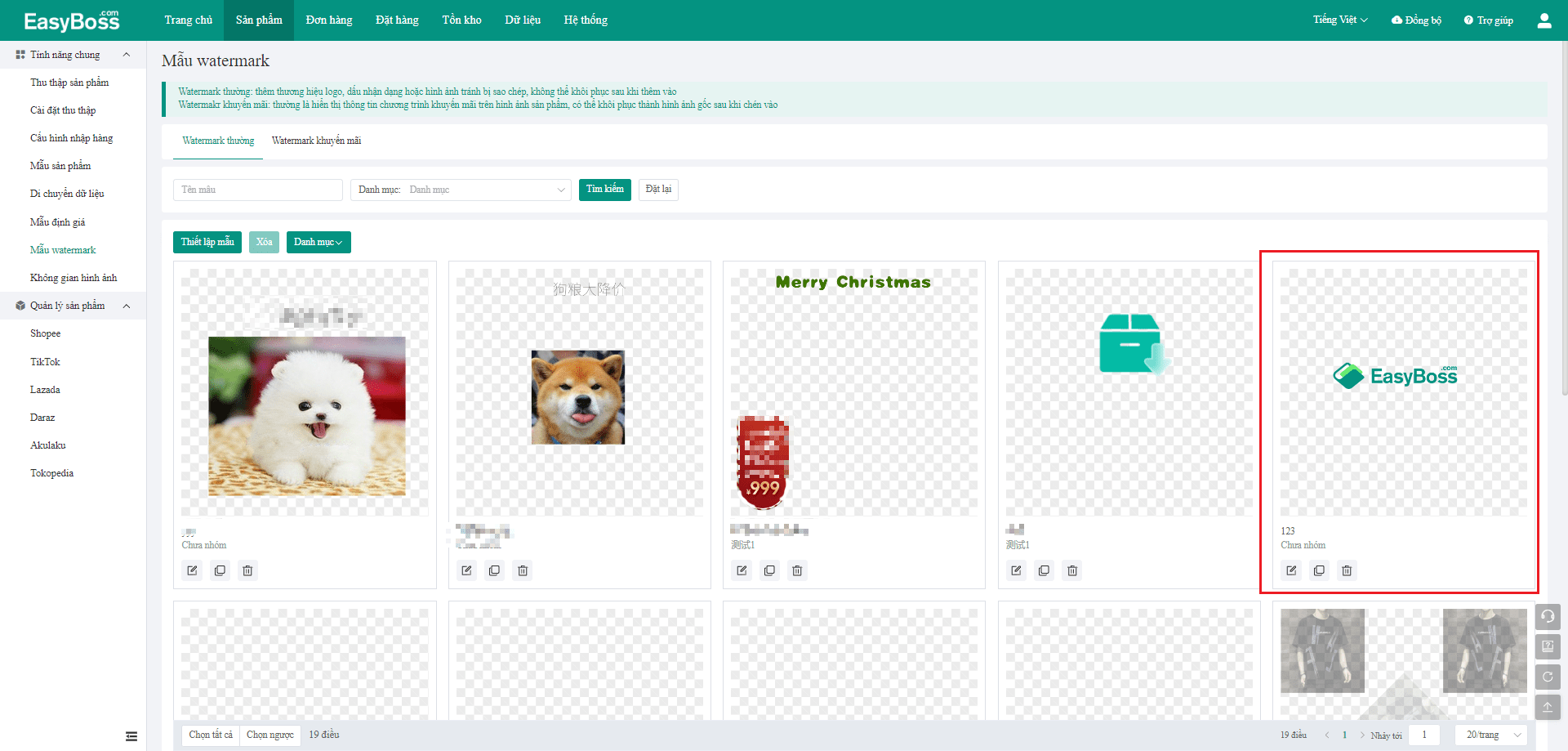Switch to Watermark khuyến mãi tab
The image size is (1568, 751).
click(316, 141)
